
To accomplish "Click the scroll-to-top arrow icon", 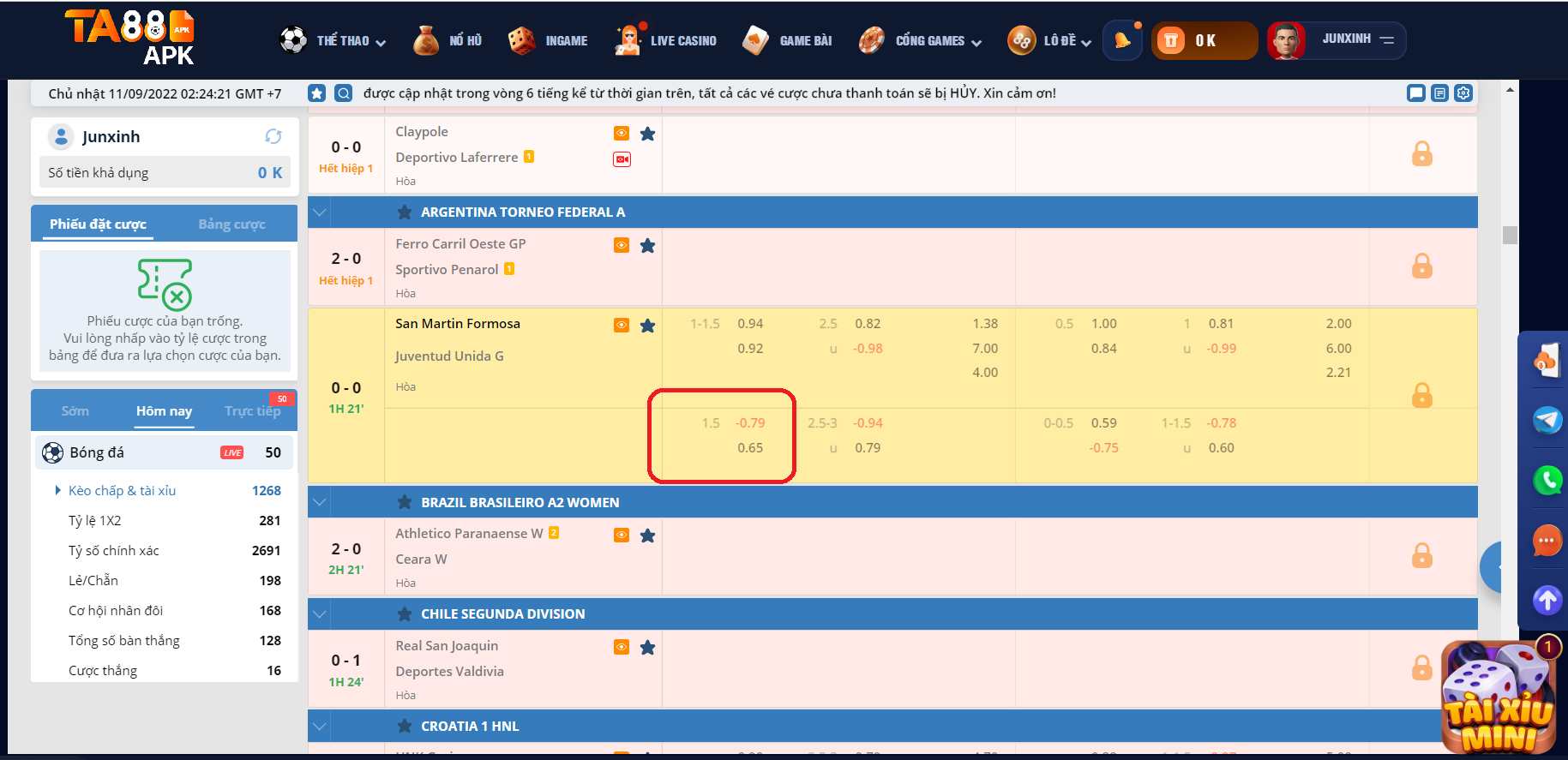I will click(1547, 600).
